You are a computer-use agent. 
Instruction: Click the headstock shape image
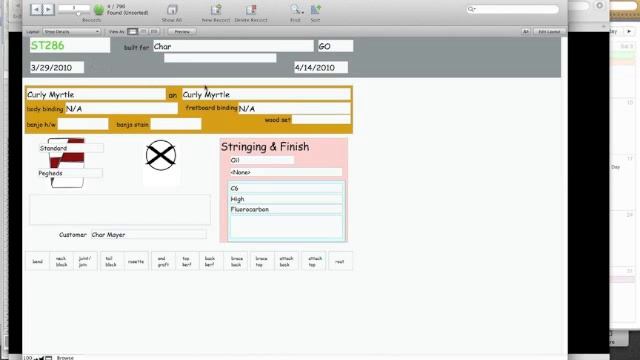click(67, 163)
